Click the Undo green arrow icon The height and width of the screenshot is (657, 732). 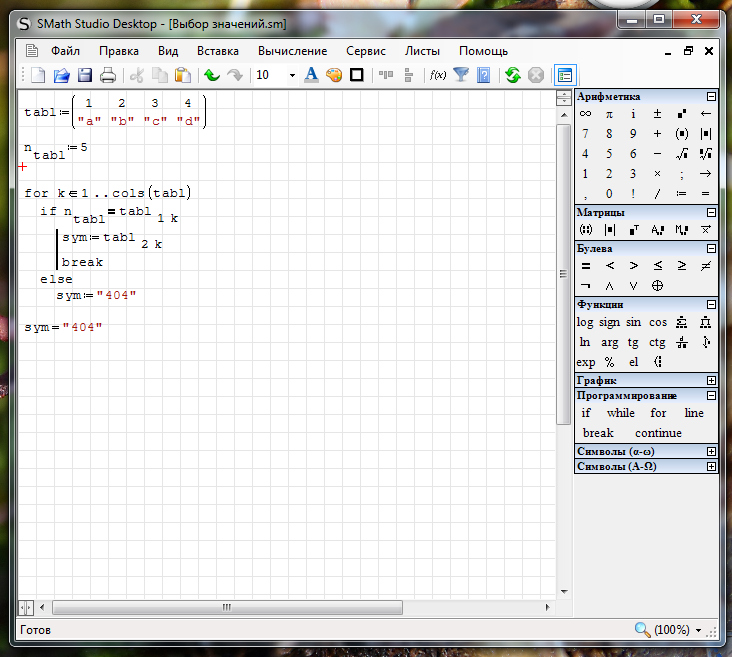(x=211, y=75)
